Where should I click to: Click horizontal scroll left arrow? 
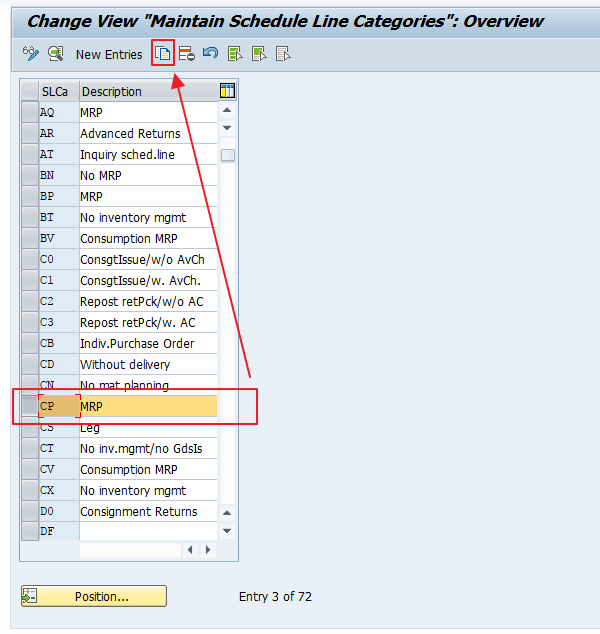pos(190,550)
